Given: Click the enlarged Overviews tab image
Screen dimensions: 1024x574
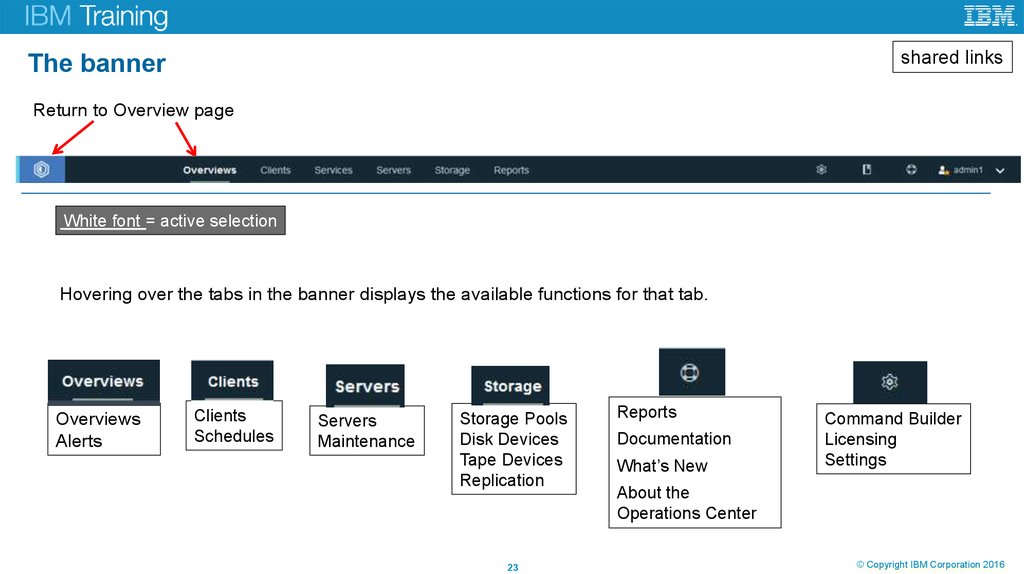Looking at the screenshot, I should (x=103, y=381).
